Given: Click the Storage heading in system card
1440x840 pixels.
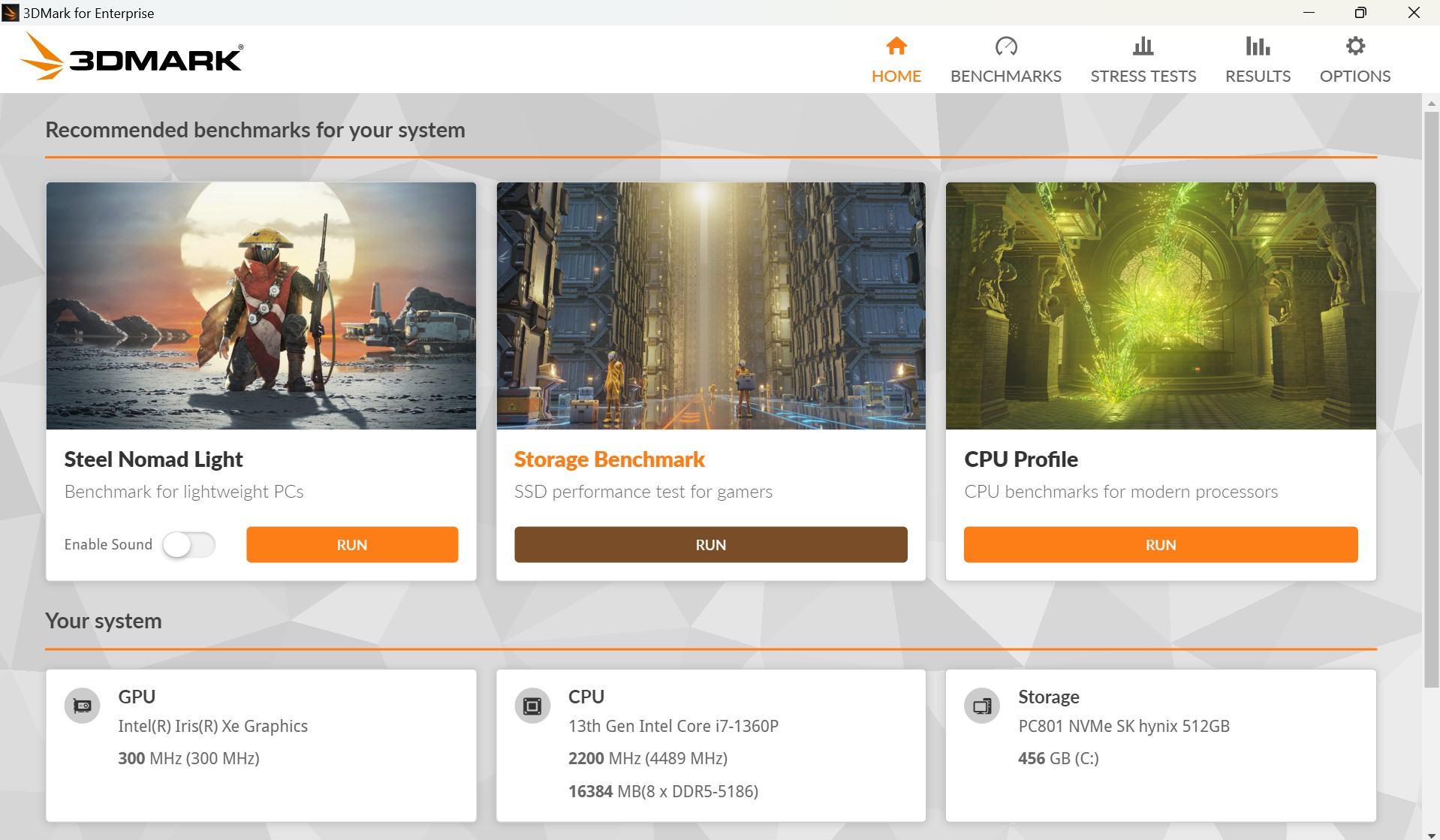Looking at the screenshot, I should pos(1049,697).
